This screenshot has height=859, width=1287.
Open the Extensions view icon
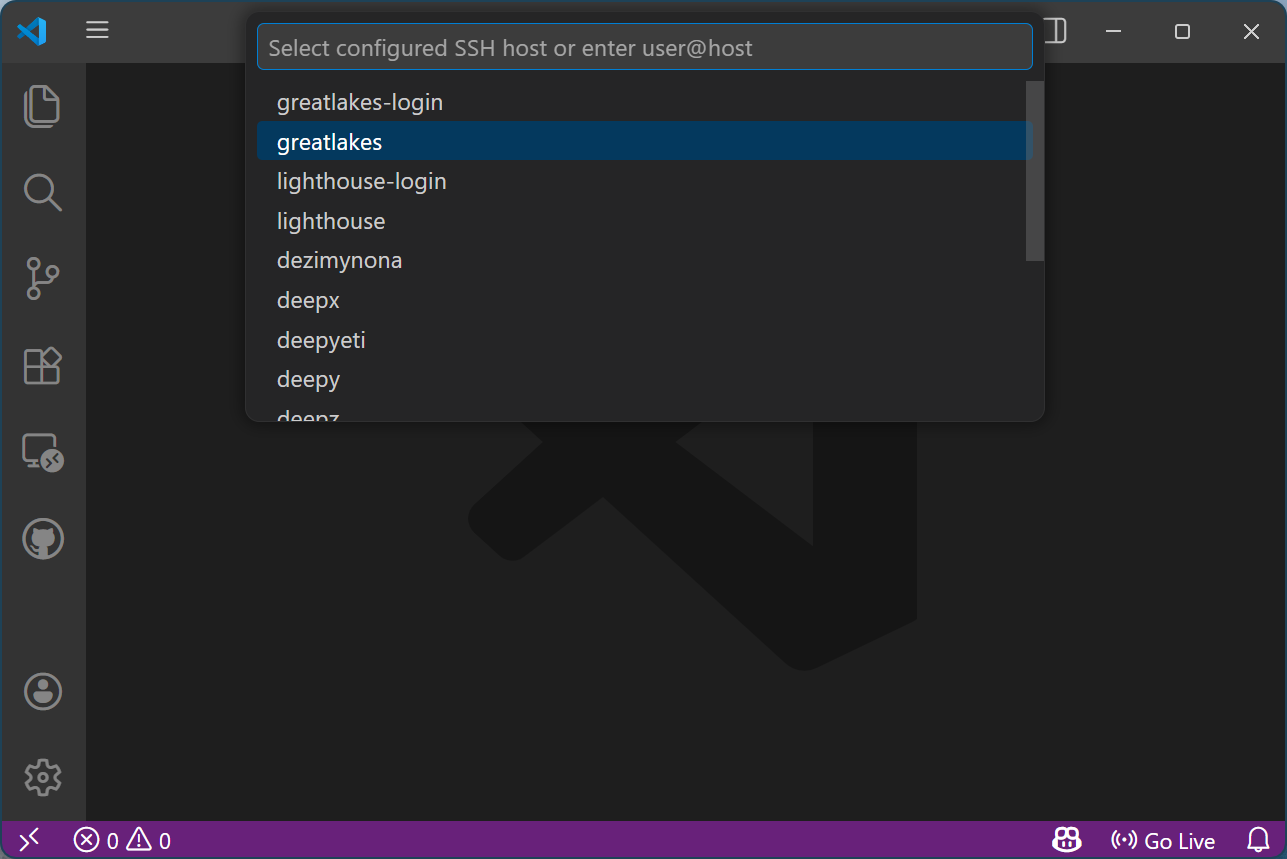[42, 366]
